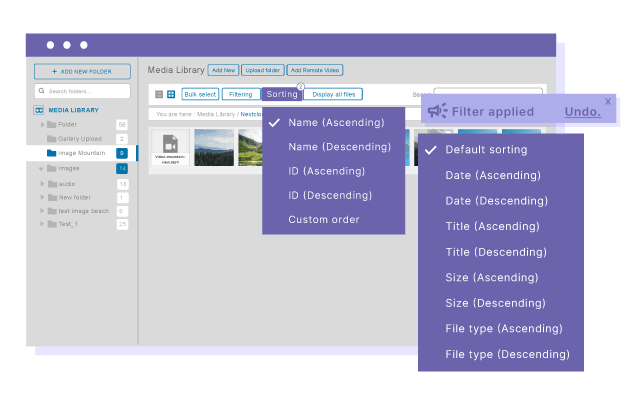Click the Add Remote Video button
The height and width of the screenshot is (396, 630).
click(x=315, y=70)
